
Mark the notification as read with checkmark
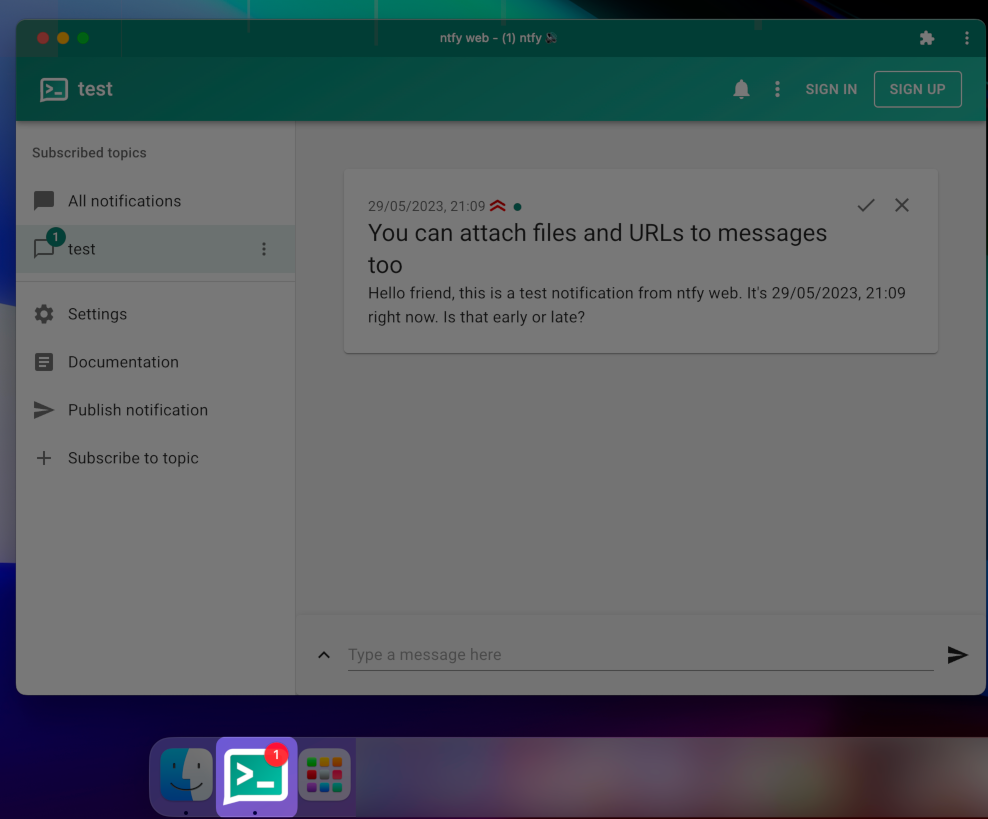866,205
